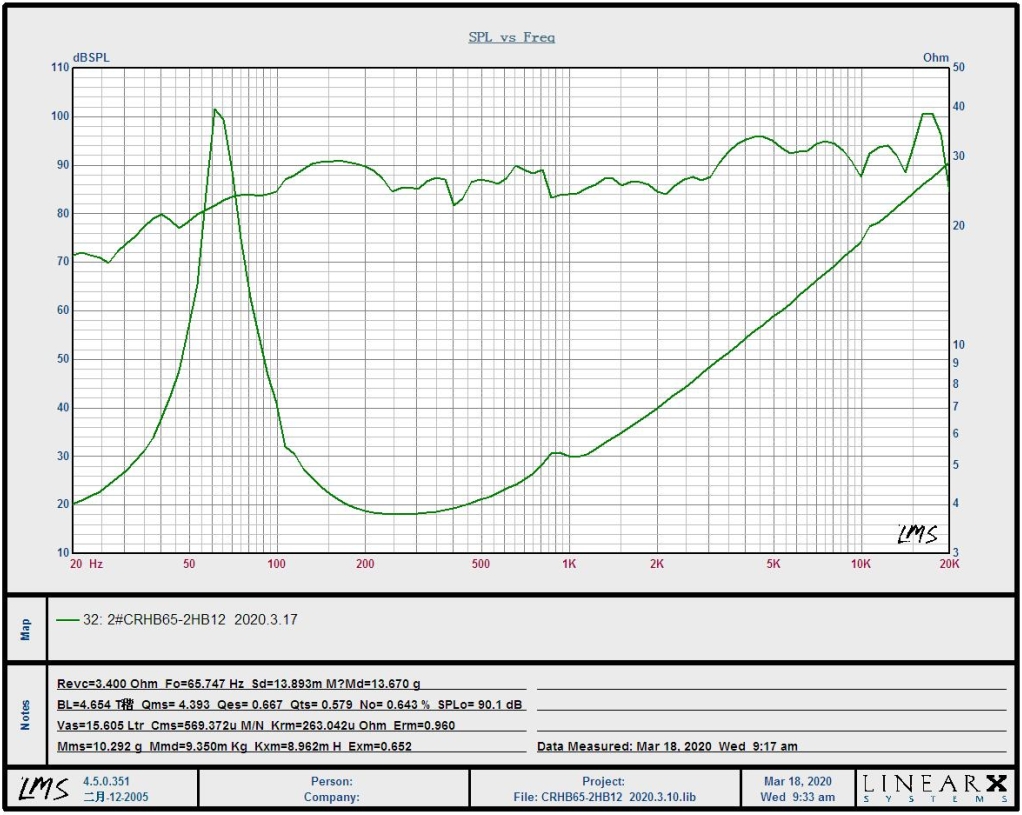Click the LMS logo inside the graph
This screenshot has width=1022, height=815.
916,534
